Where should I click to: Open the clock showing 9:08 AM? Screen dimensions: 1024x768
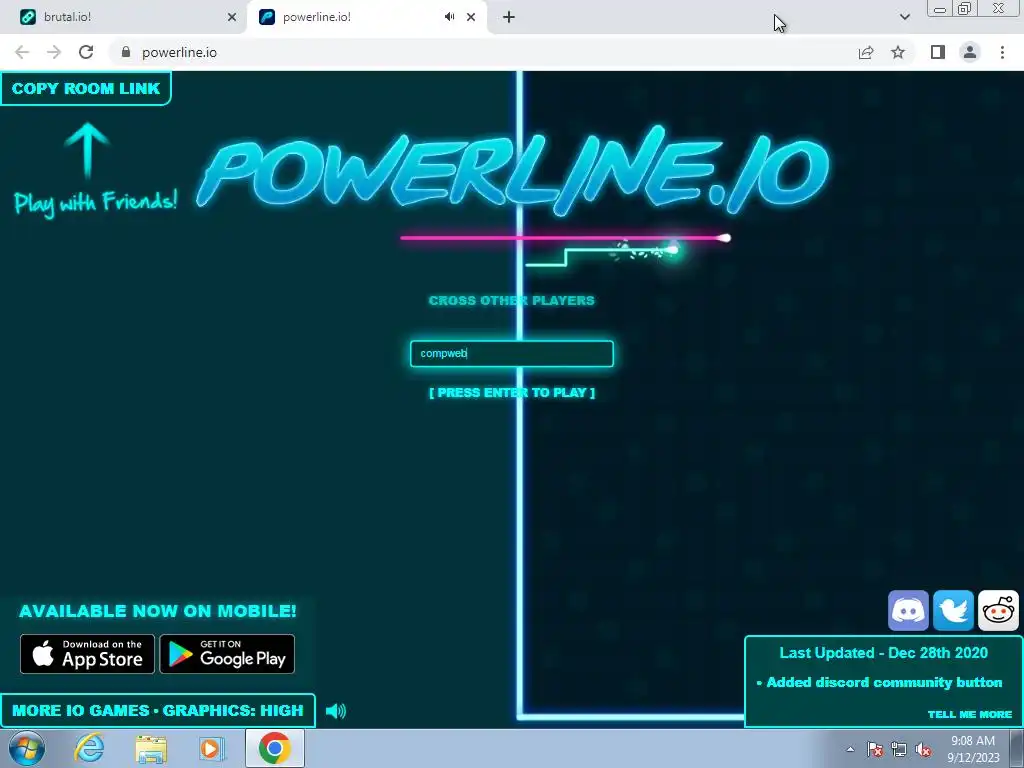(x=973, y=749)
